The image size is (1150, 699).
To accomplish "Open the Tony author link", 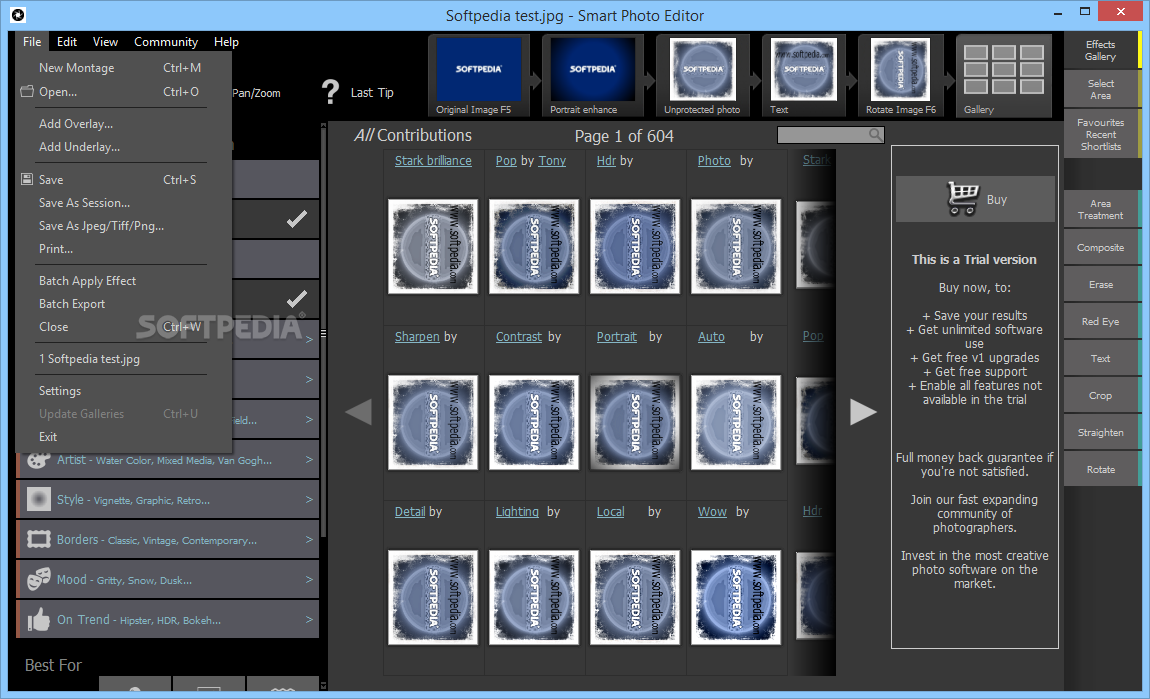I will click(x=552, y=161).
